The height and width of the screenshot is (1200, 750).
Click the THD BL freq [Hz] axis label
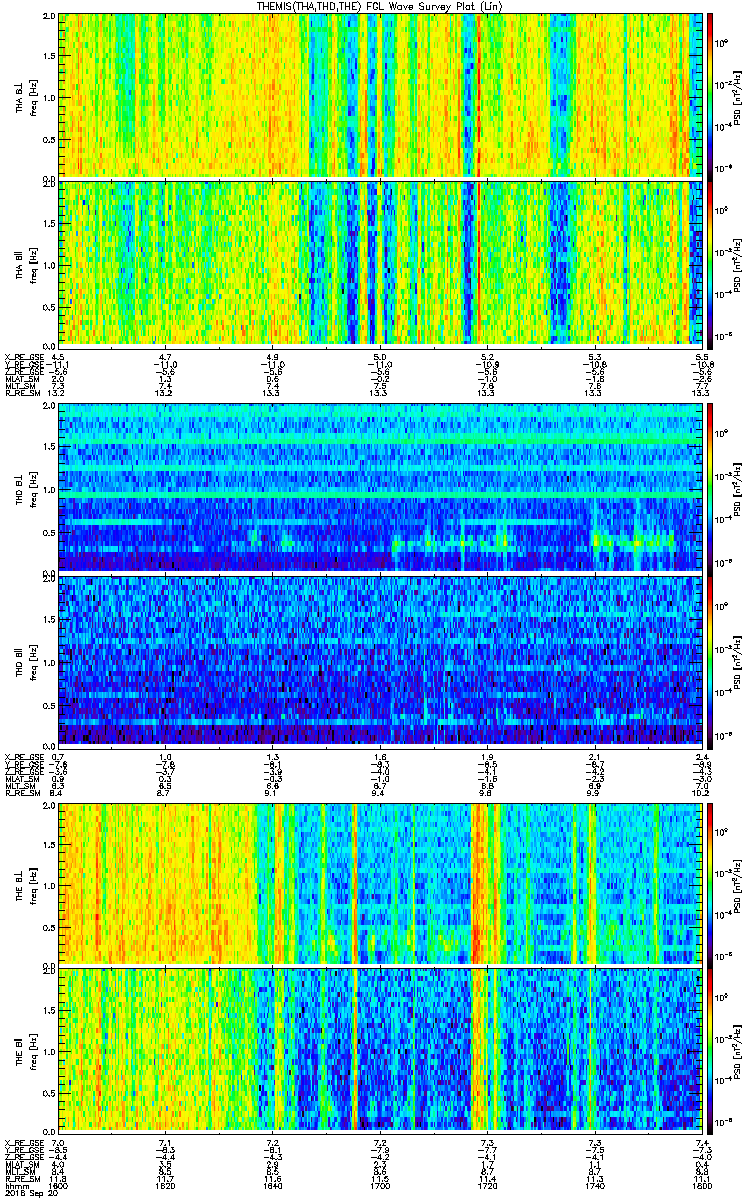(32, 488)
